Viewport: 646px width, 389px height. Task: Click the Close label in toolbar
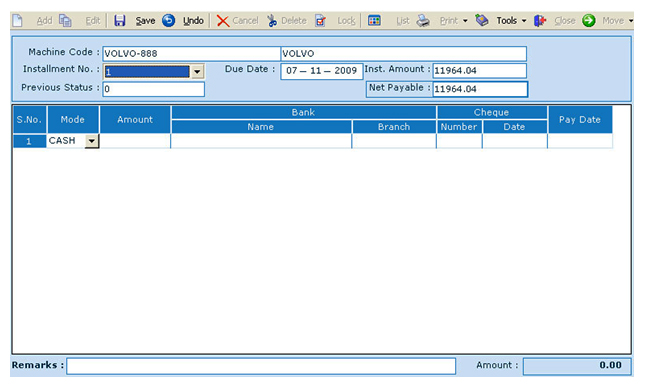click(564, 21)
